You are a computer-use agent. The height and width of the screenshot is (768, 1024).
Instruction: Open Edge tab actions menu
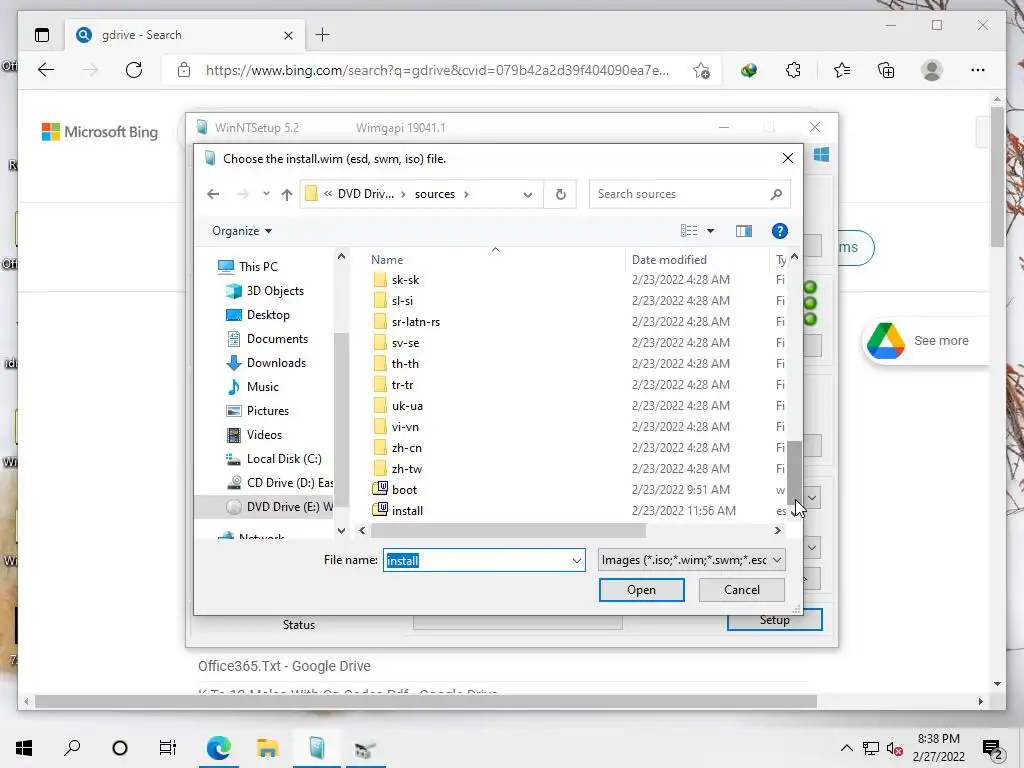(x=42, y=35)
